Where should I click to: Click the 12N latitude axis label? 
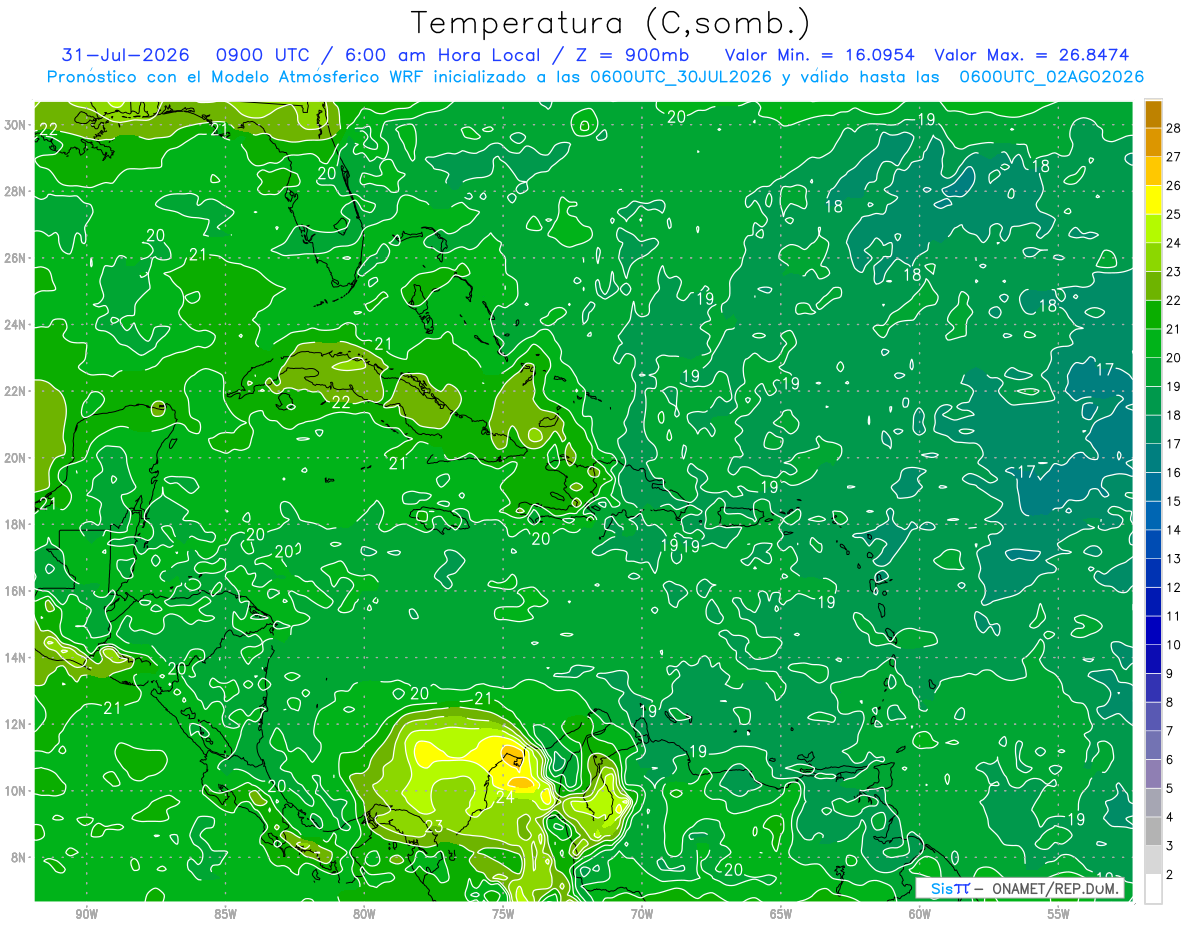pos(17,724)
